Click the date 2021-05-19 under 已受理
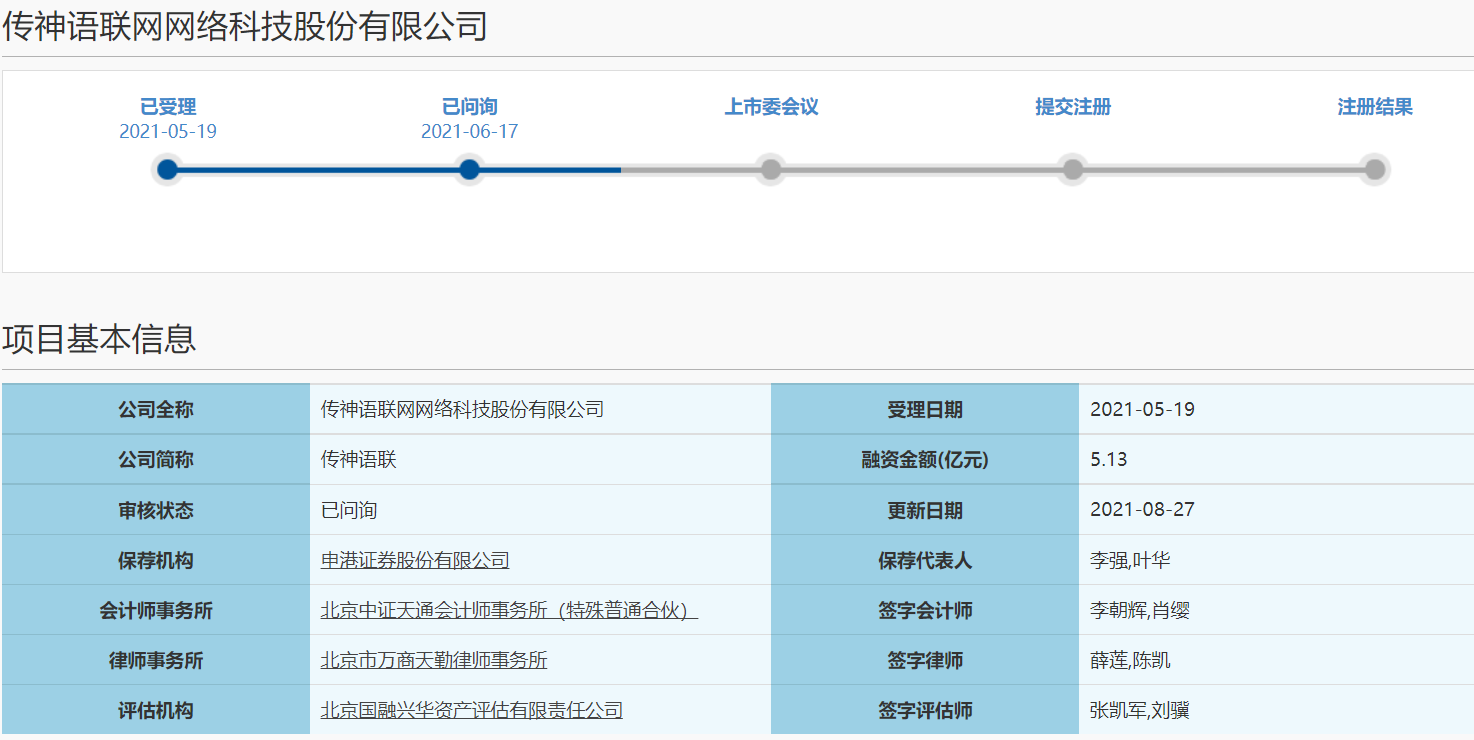1474x740 pixels. pyautogui.click(x=168, y=132)
